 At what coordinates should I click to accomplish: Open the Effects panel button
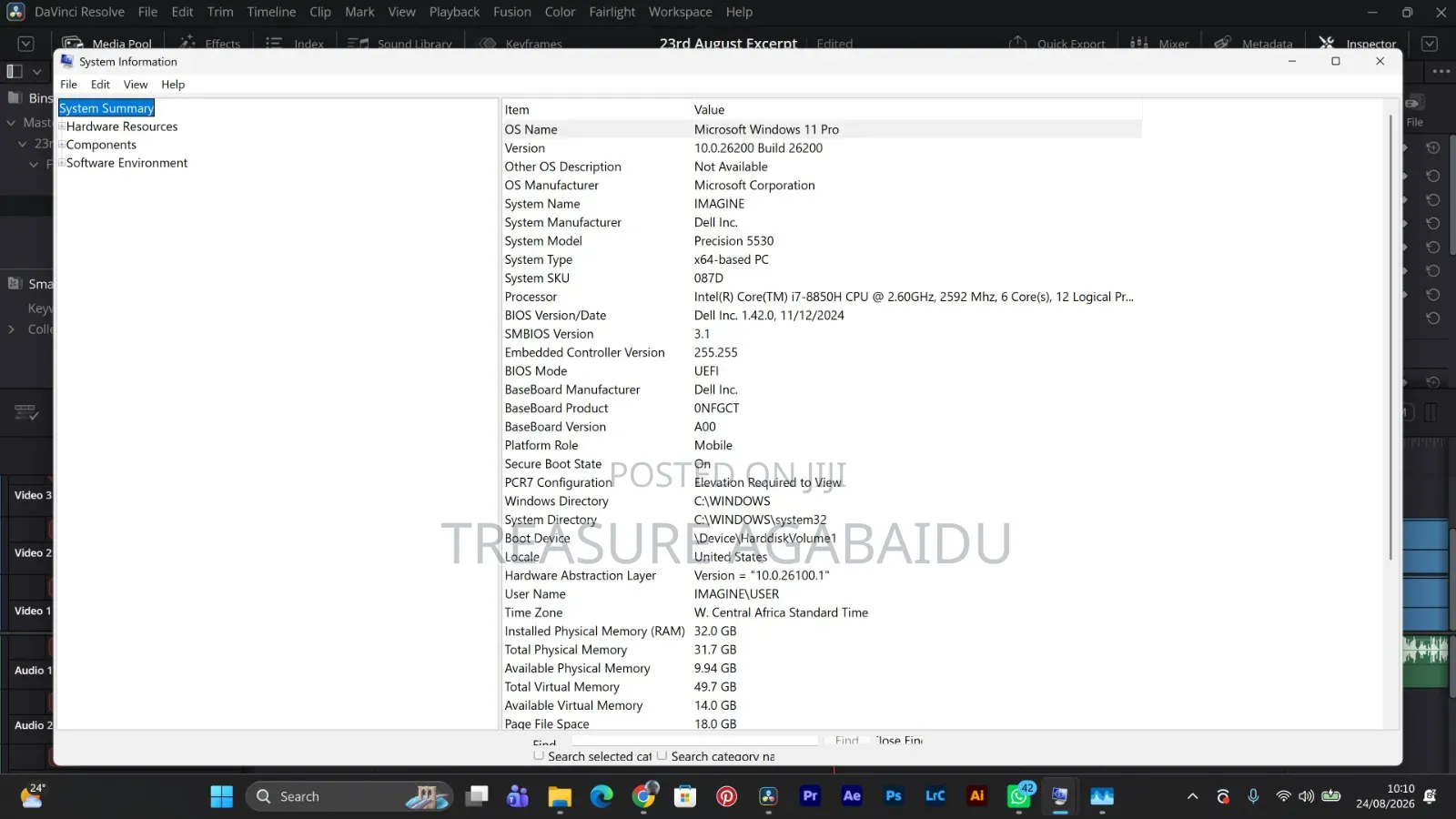pyautogui.click(x=210, y=44)
